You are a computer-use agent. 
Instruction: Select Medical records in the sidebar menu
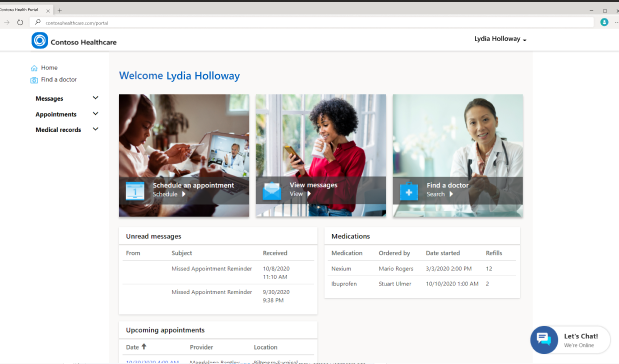[58, 129]
